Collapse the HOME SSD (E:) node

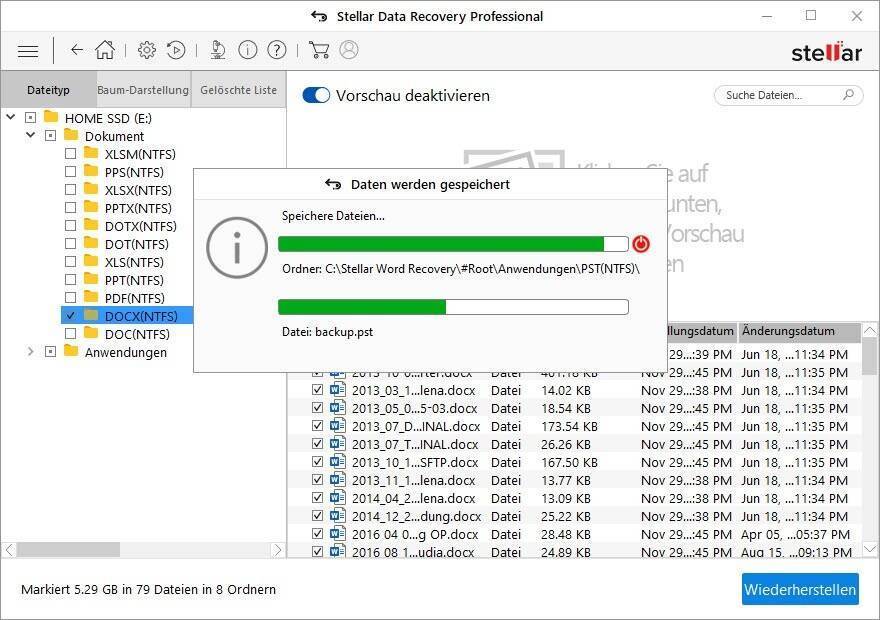11,118
